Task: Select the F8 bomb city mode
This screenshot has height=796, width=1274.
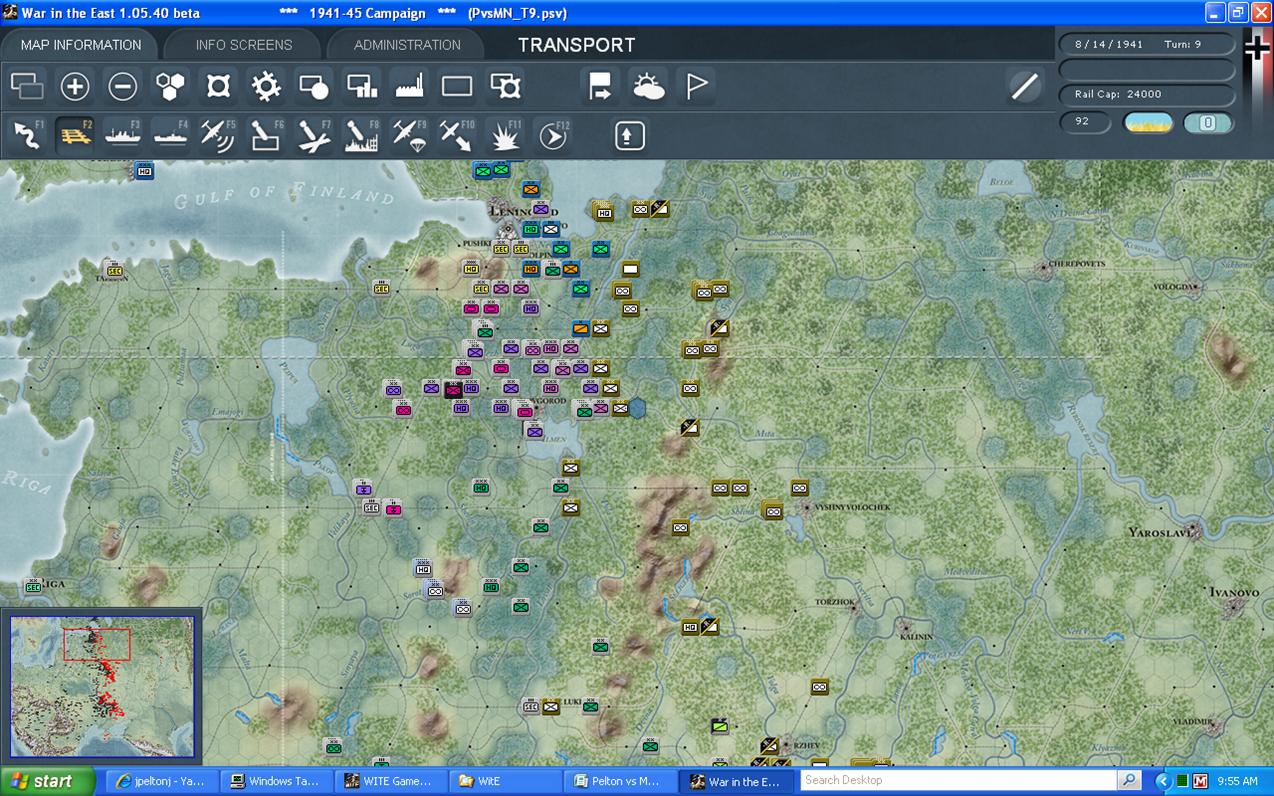Action: pos(362,135)
